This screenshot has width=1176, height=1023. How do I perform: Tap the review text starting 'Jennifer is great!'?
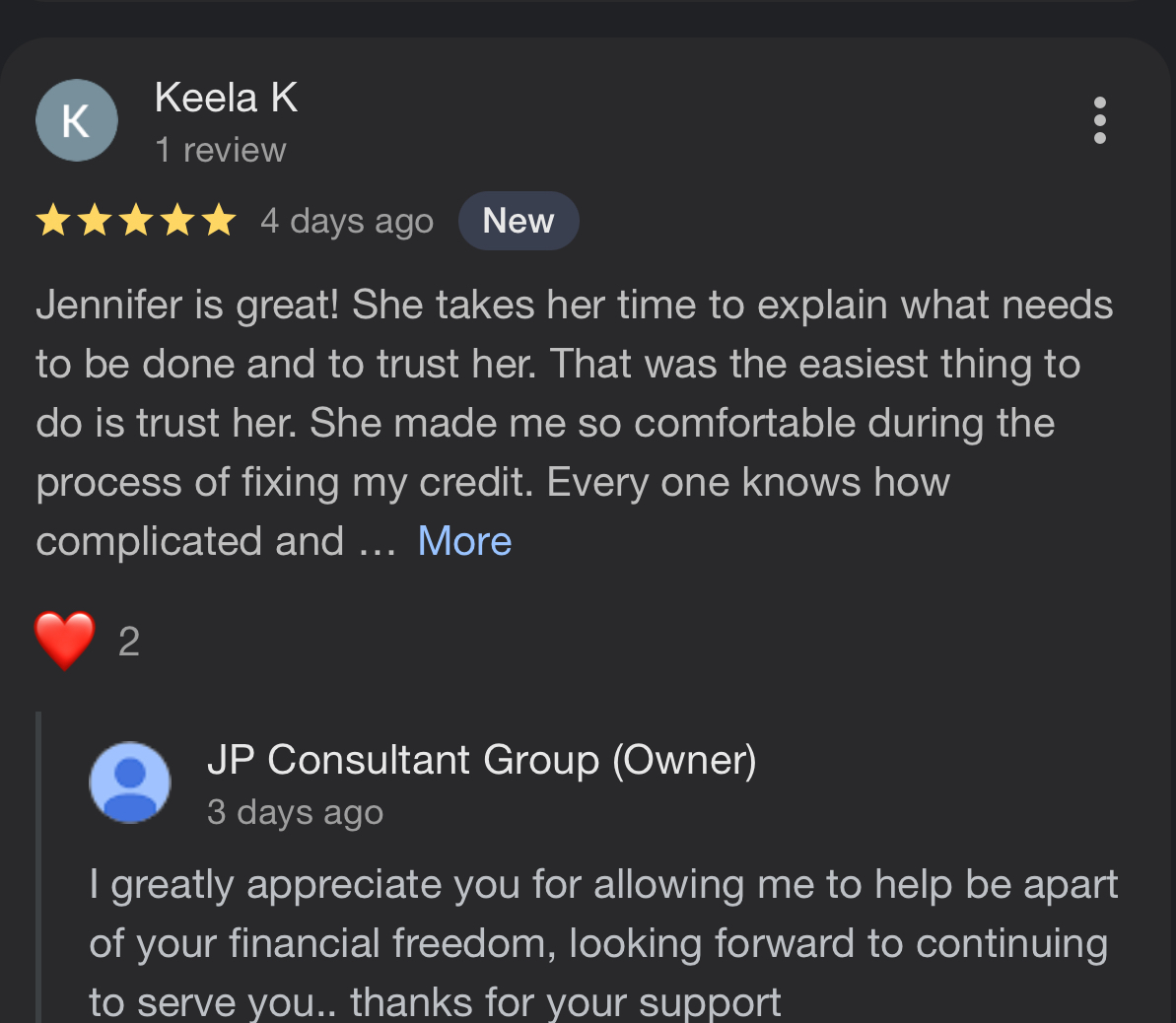(x=575, y=423)
